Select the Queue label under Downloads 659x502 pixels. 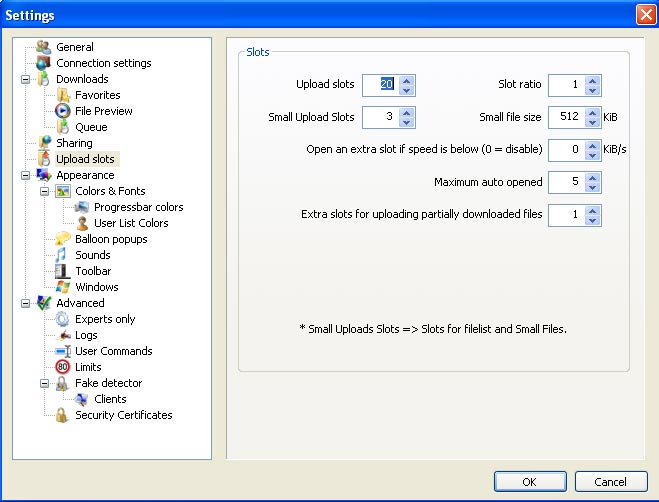click(x=91, y=127)
